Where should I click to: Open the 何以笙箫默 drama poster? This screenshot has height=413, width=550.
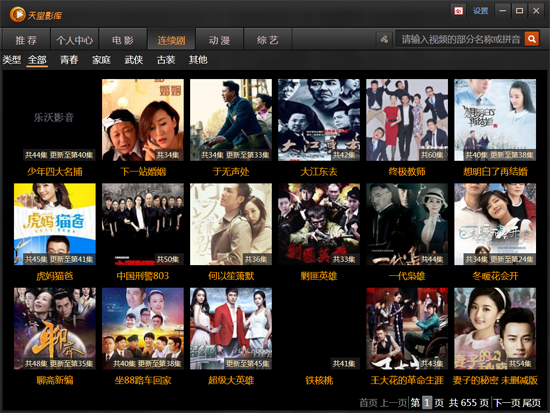tap(231, 224)
